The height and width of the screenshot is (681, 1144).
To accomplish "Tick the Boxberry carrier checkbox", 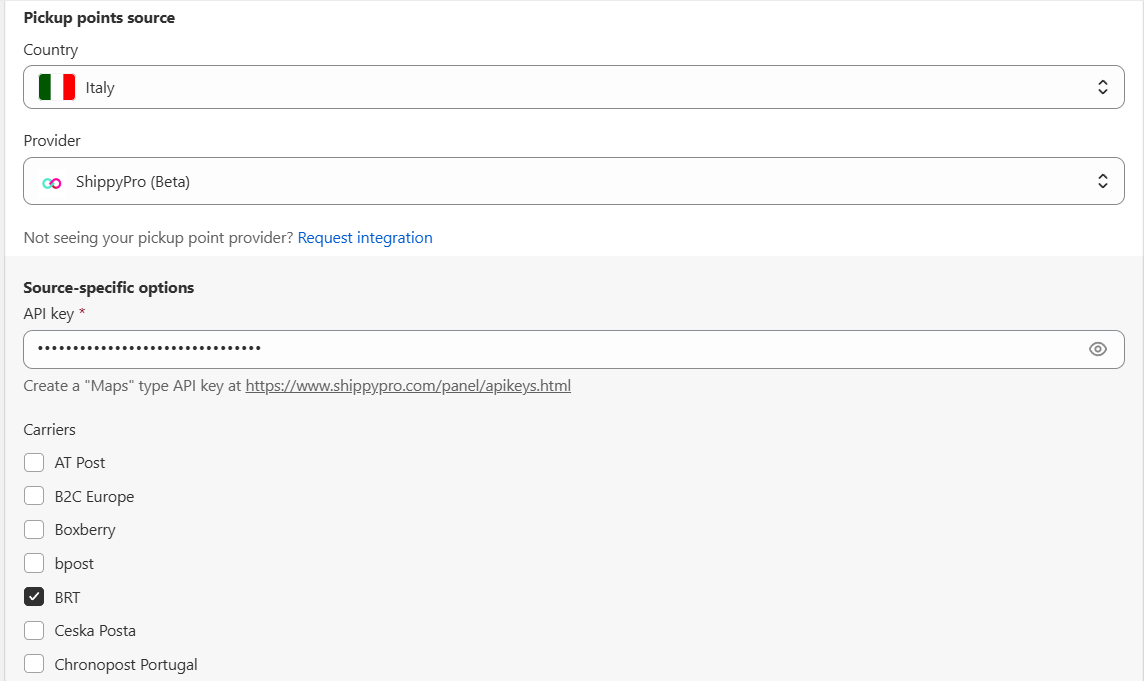I will [34, 530].
